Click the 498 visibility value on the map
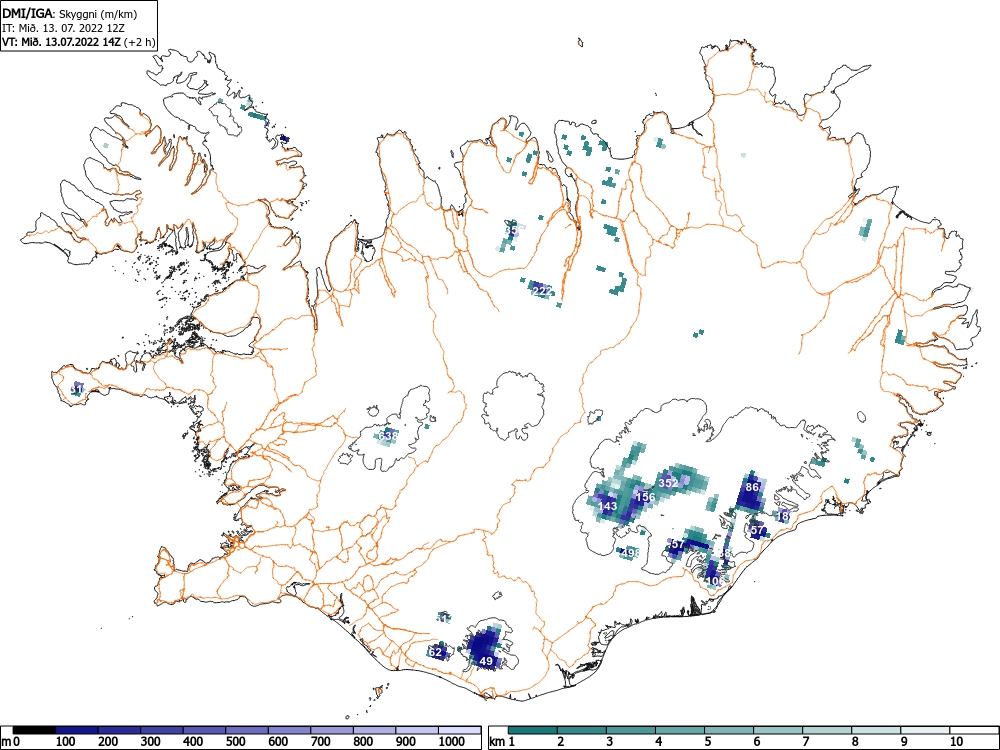Image resolution: width=1000 pixels, height=750 pixels. pos(629,552)
